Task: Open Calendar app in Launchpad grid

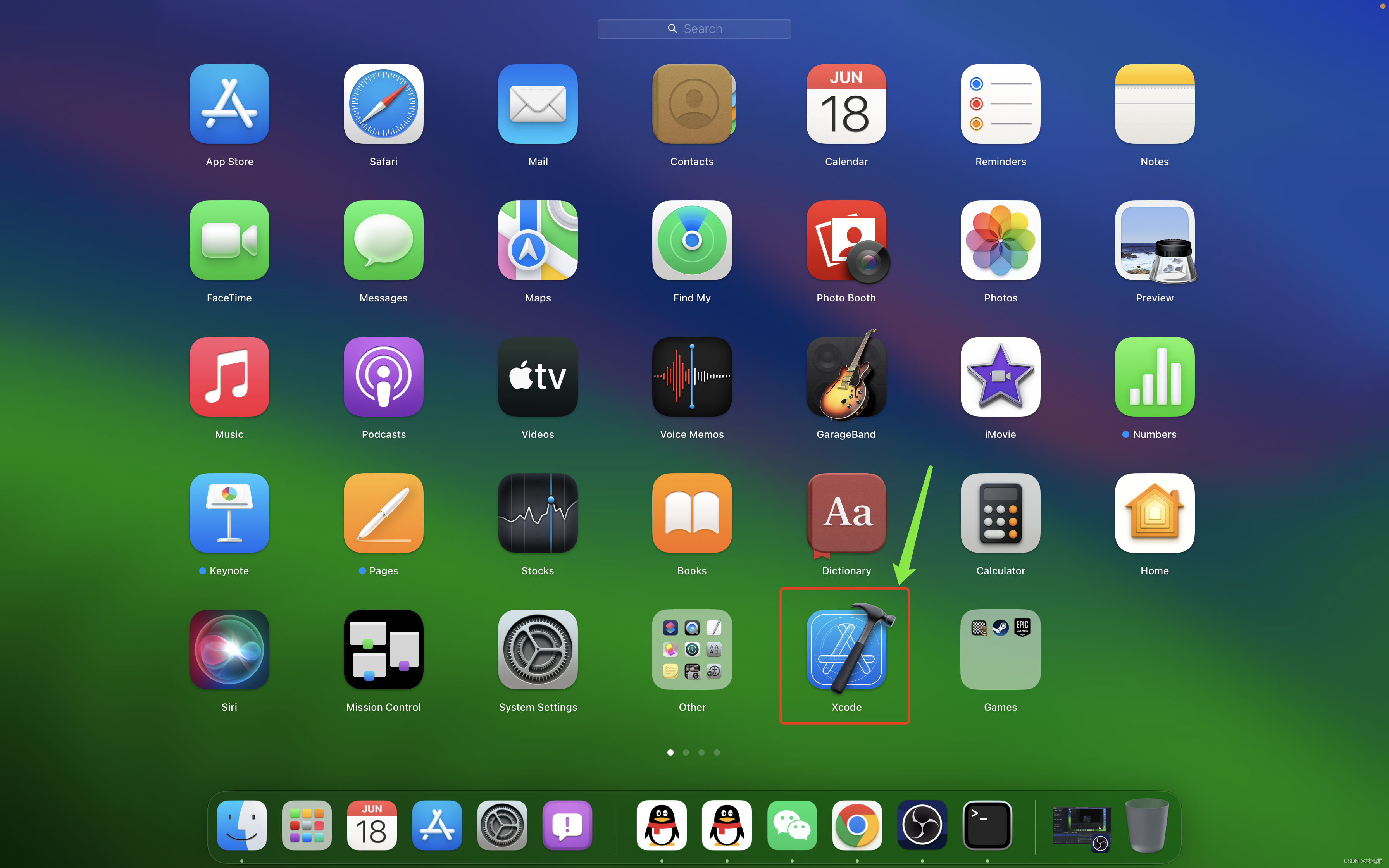Action: 846,104
